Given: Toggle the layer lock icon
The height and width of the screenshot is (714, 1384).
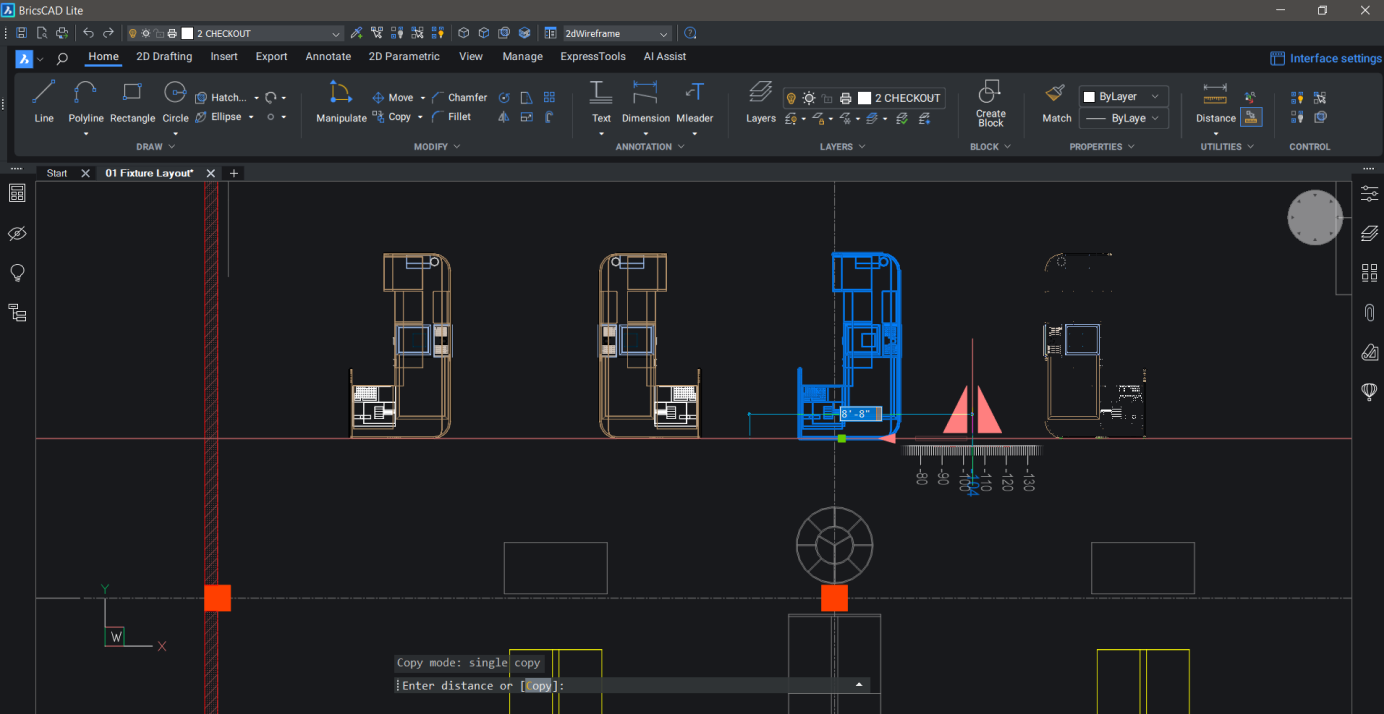Looking at the screenshot, I should coord(827,97).
